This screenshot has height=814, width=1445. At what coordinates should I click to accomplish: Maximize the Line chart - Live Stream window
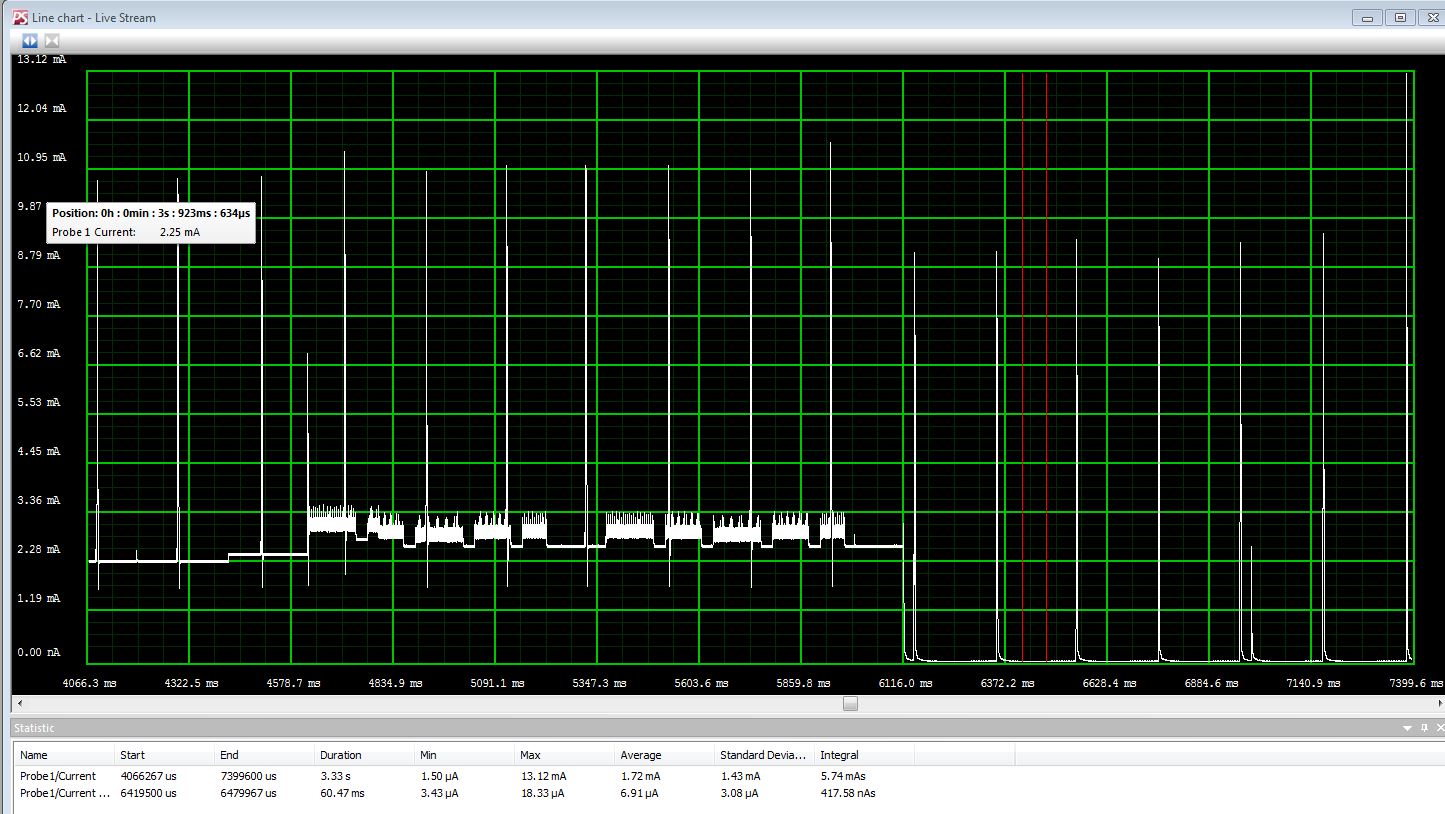pos(1400,17)
